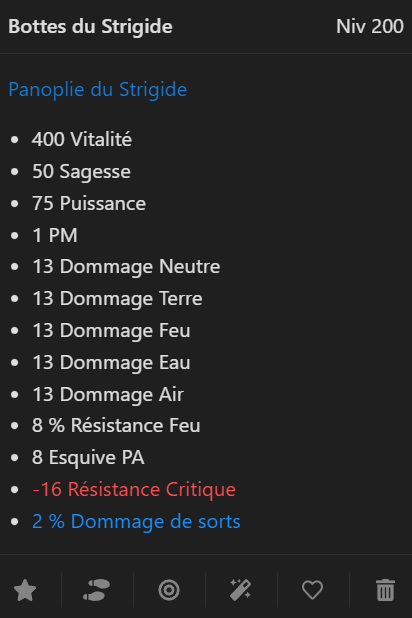Viewport: 412px width, 618px height.
Task: Select the 75 Puissance stat line
Action: point(89,203)
